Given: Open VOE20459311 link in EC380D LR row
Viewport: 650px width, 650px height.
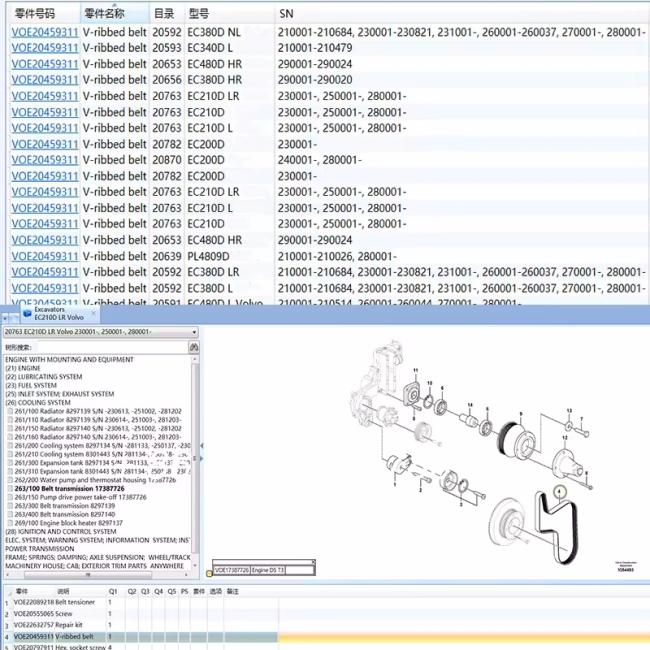Looking at the screenshot, I should pos(45,272).
